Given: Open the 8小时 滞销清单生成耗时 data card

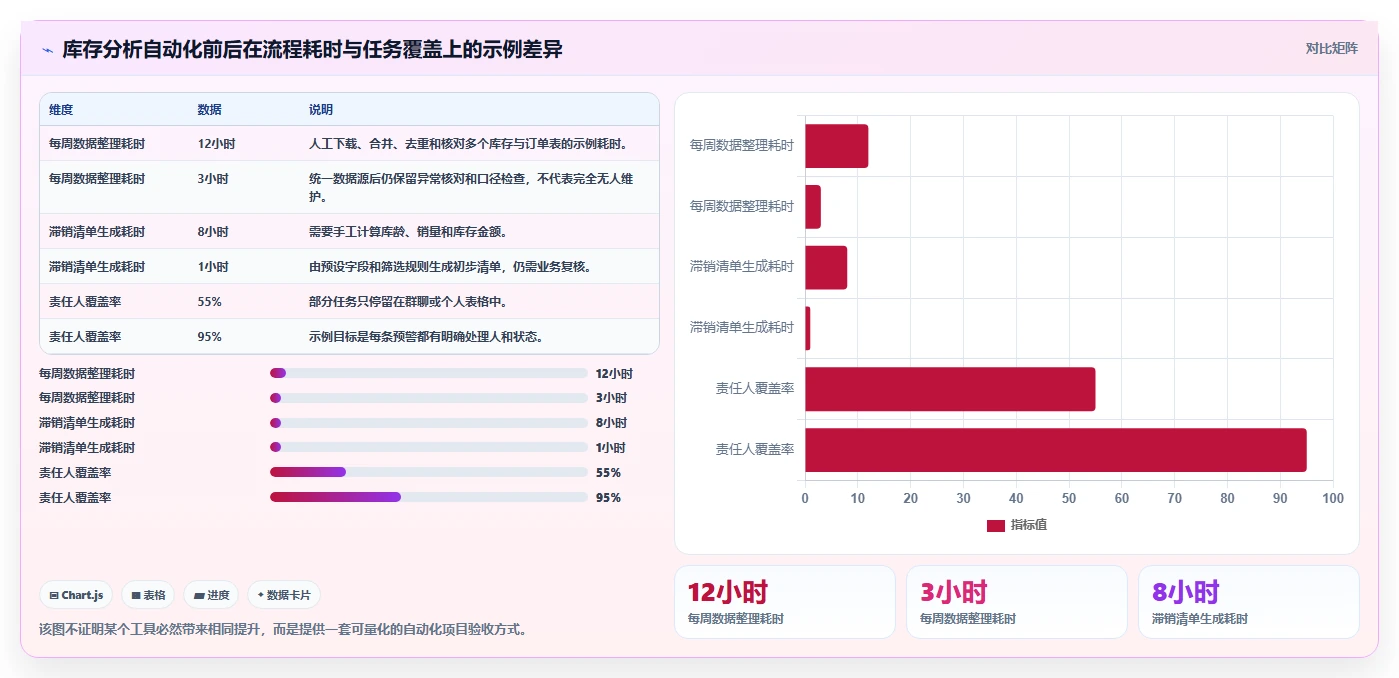Looking at the screenshot, I should point(1249,602).
